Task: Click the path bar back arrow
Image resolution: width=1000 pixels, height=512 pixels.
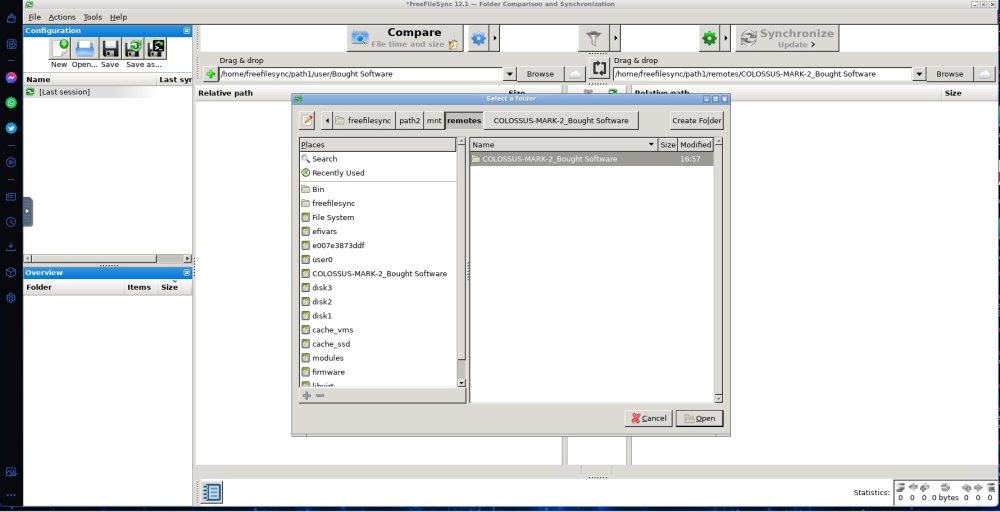Action: [327, 121]
